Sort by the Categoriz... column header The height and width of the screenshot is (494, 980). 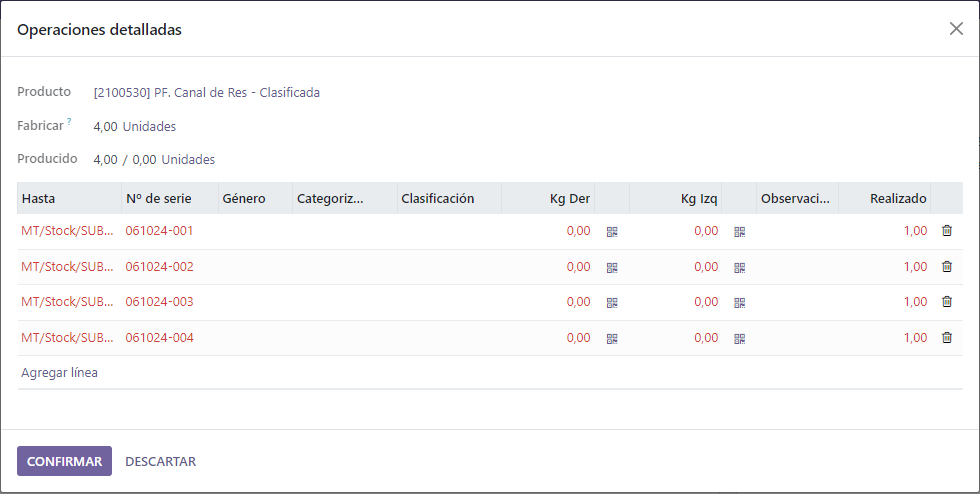(x=345, y=198)
